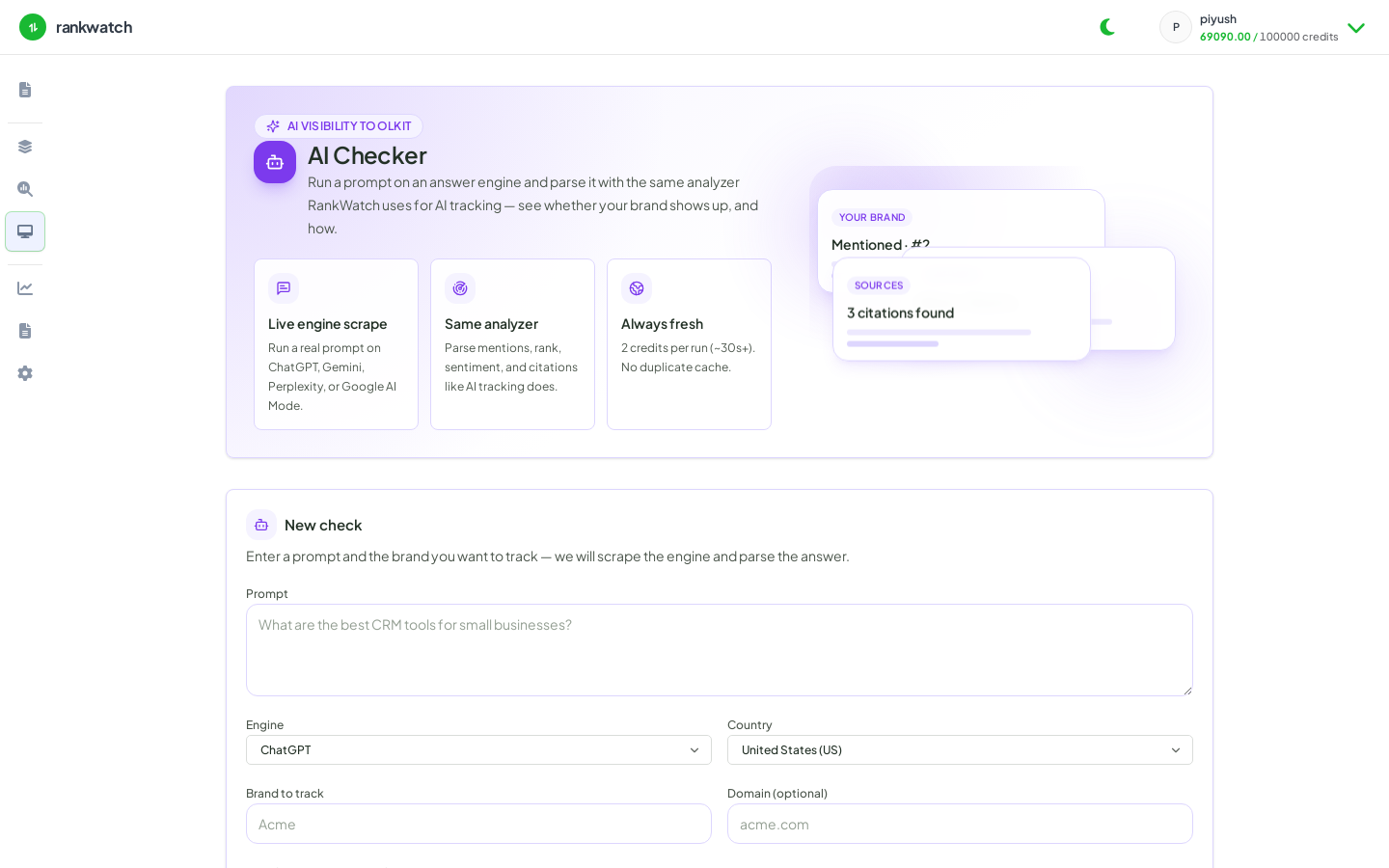Screen dimensions: 1389x868
Task: Open the lower document sidebar icon
Action: (25, 331)
